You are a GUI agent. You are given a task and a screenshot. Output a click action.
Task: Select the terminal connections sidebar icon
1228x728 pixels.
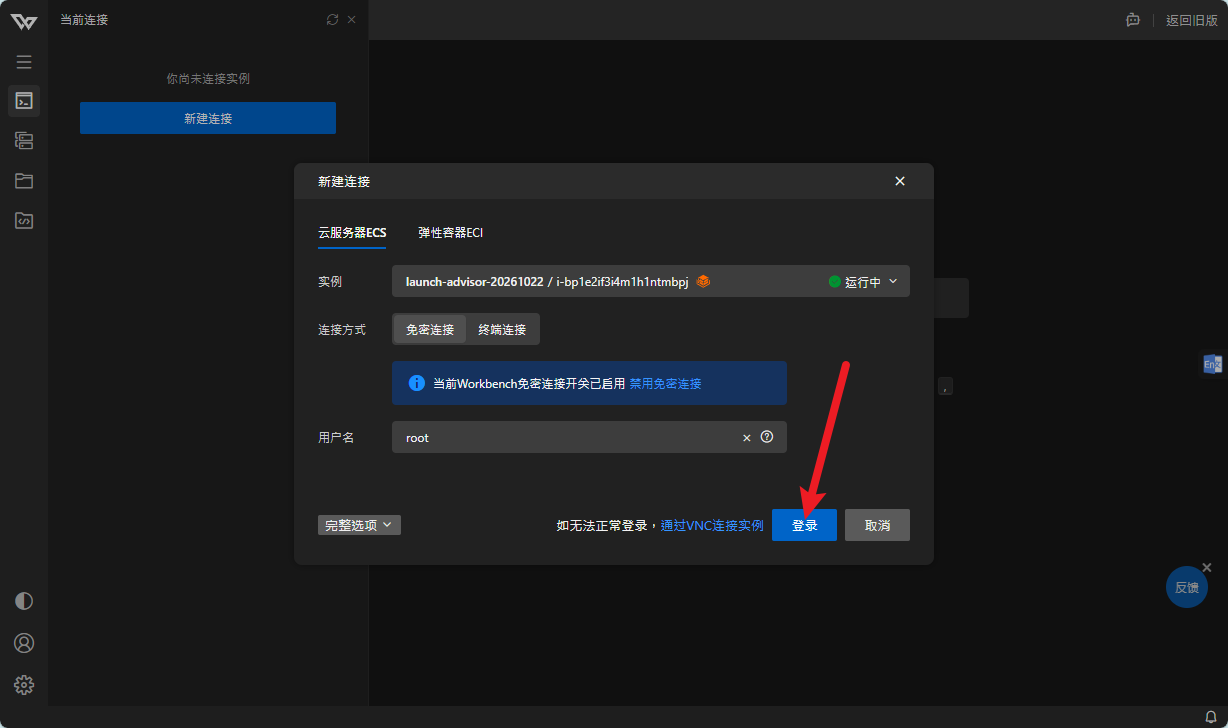pyautogui.click(x=24, y=101)
